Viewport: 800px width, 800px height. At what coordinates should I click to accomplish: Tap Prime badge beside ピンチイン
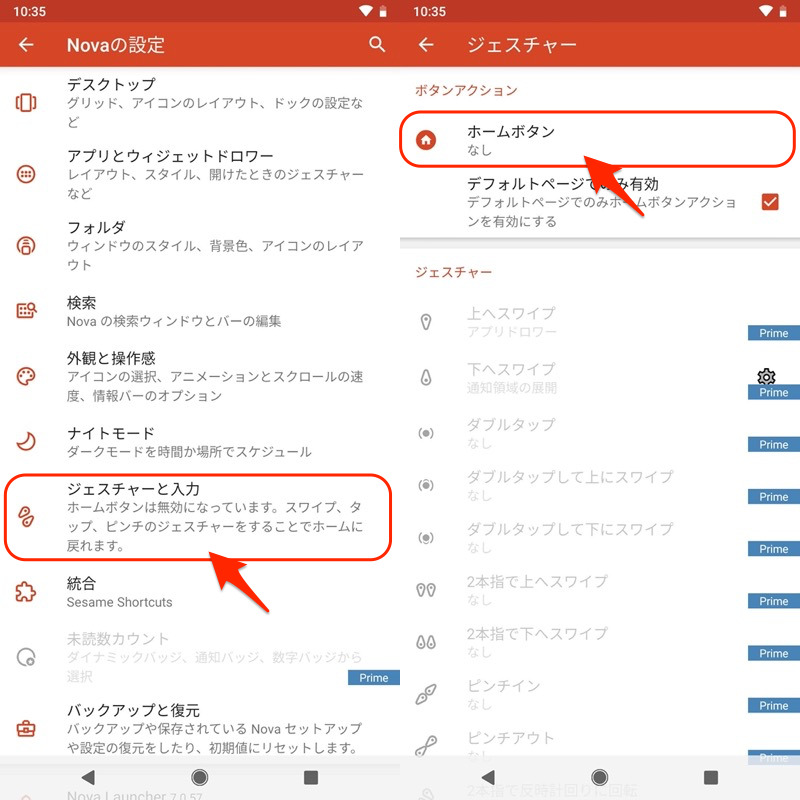point(773,705)
